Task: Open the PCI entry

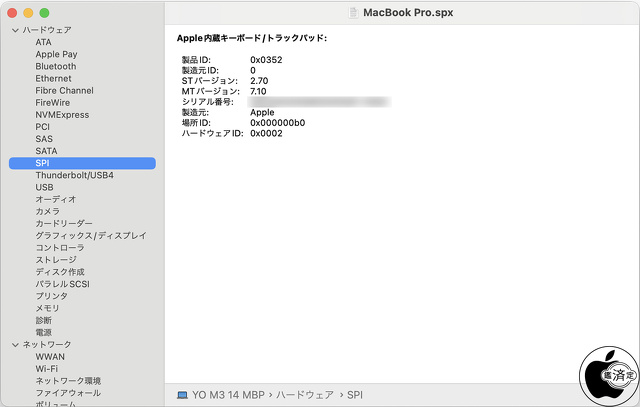Action: tap(42, 127)
